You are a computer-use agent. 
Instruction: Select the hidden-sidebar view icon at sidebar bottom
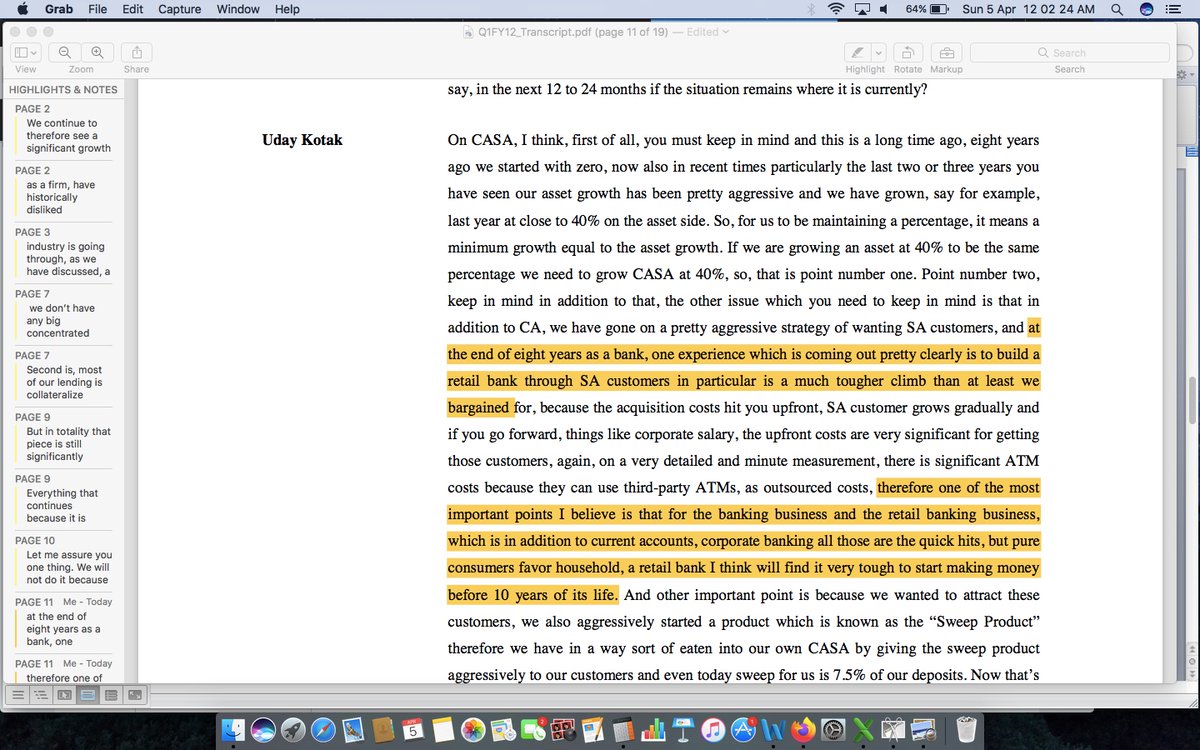[18, 694]
